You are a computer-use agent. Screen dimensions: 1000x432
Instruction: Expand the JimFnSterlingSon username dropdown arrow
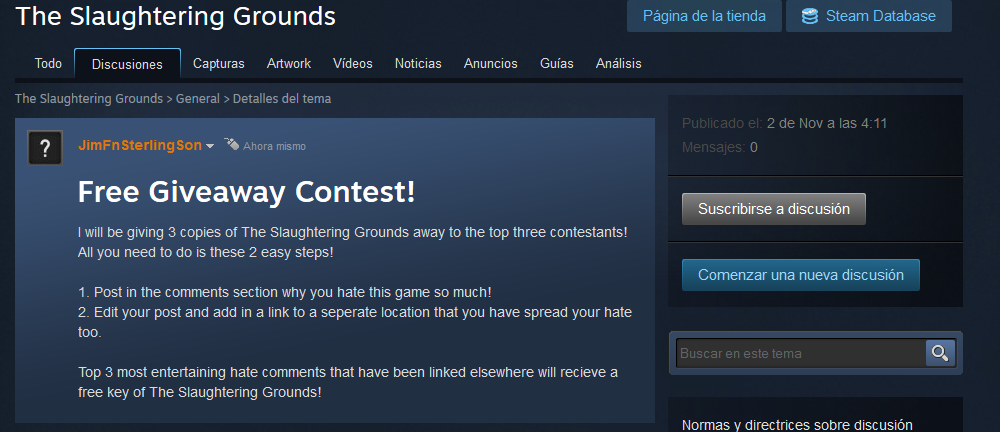coord(209,146)
